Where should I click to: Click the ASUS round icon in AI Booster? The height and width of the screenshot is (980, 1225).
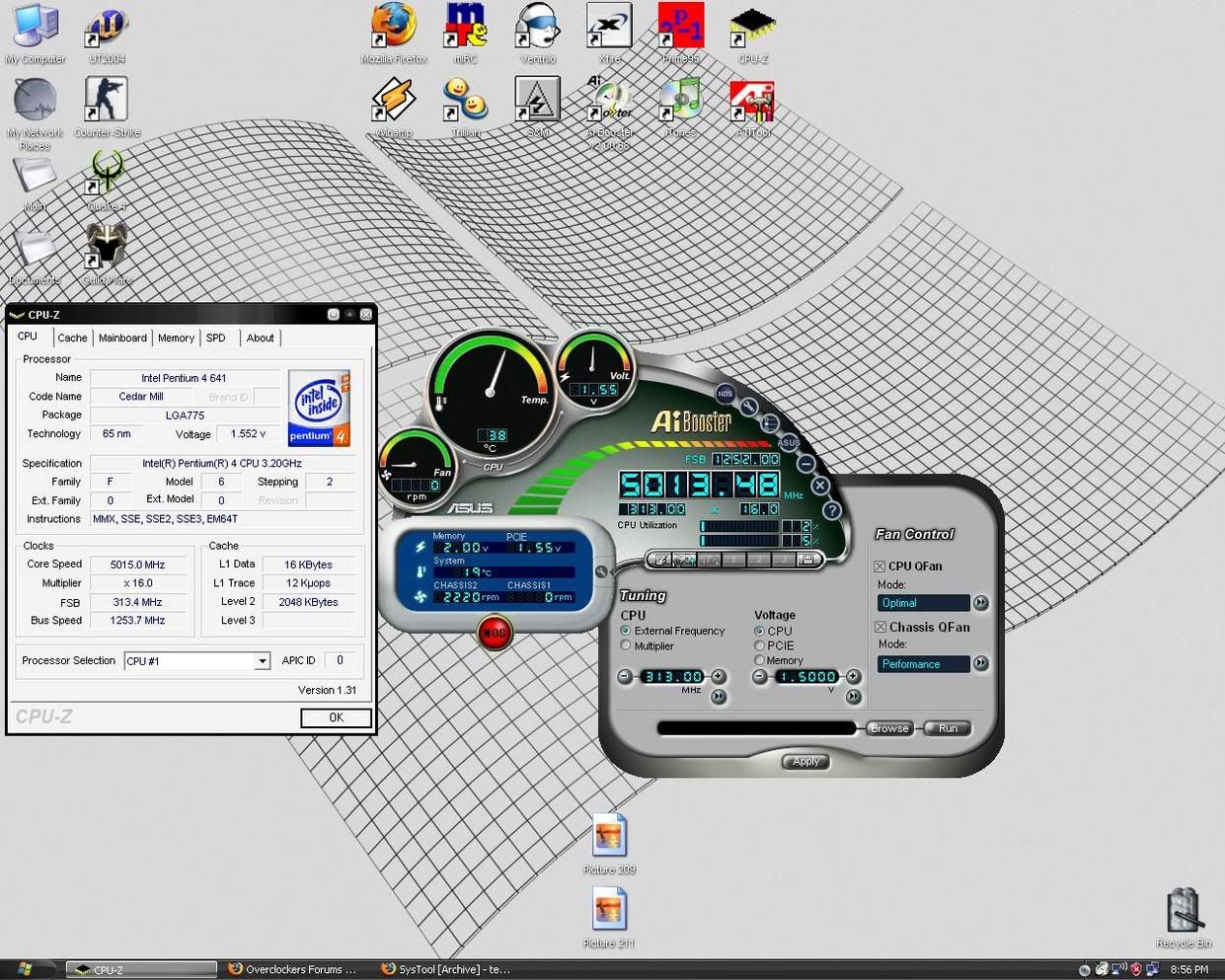pos(788,442)
